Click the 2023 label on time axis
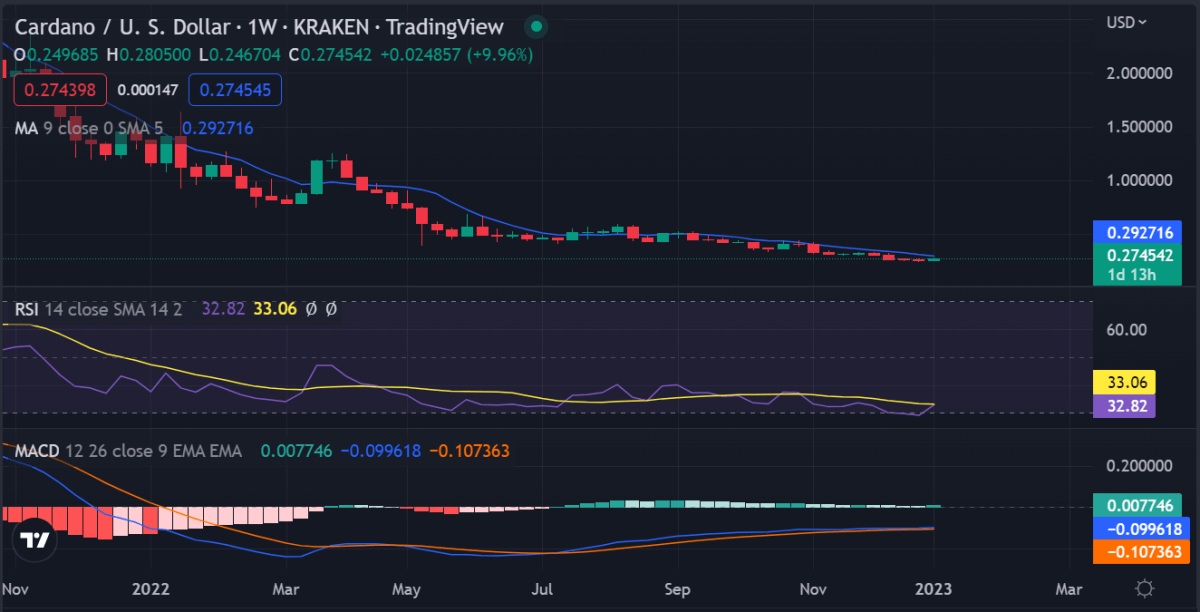The height and width of the screenshot is (612, 1200). pos(933,587)
